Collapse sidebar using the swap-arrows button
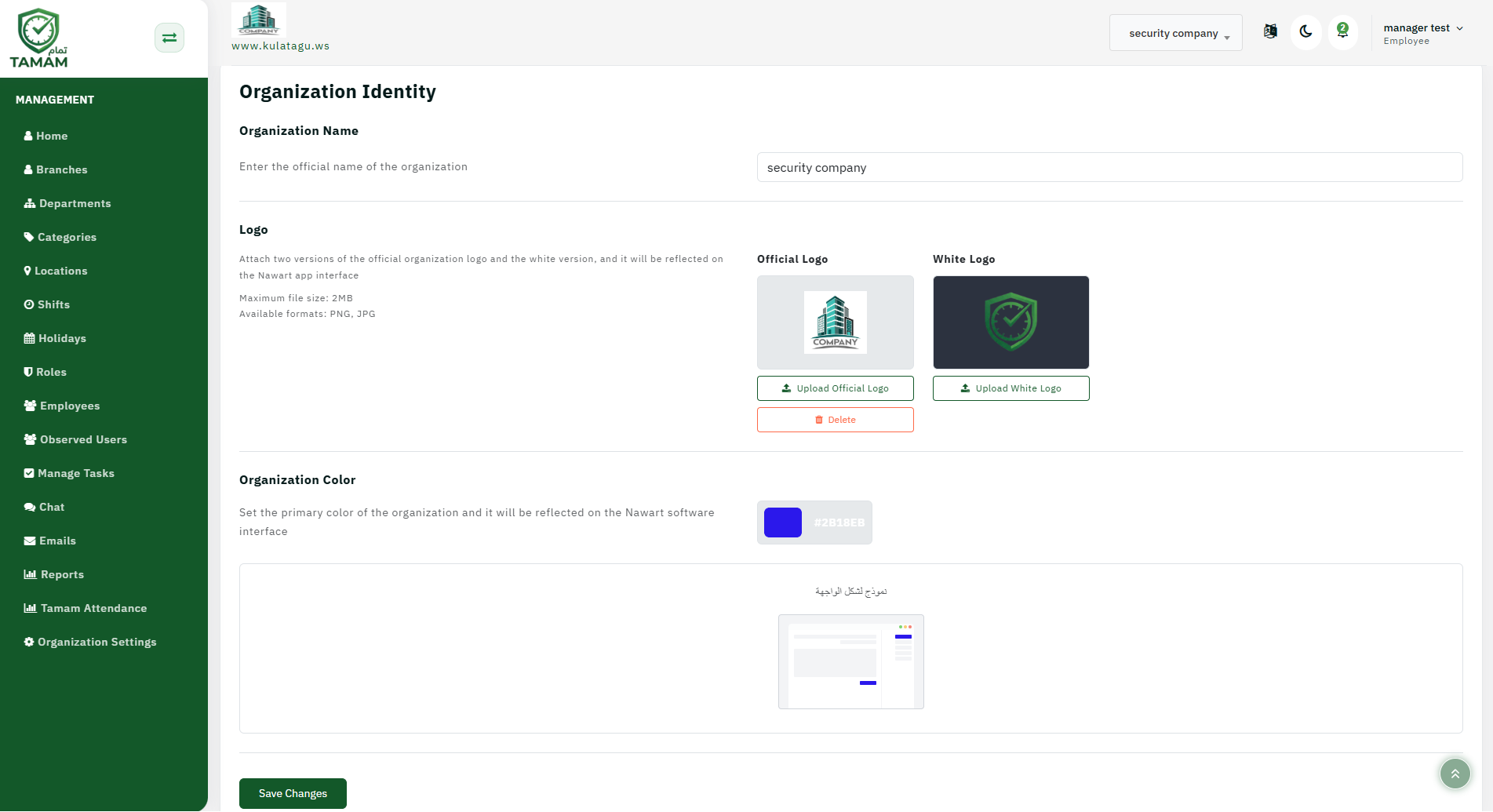 [x=169, y=38]
